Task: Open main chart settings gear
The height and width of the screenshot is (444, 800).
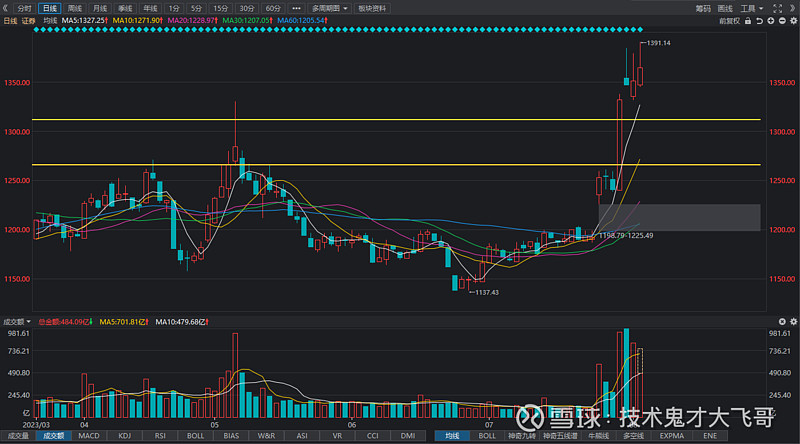Action: tap(793, 21)
